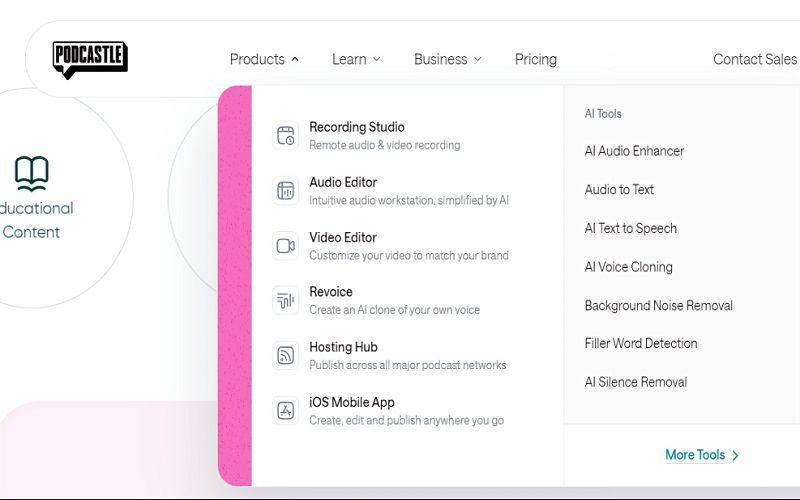Open AI Audio Enhancer tool
Image resolution: width=800 pixels, height=500 pixels.
634,151
